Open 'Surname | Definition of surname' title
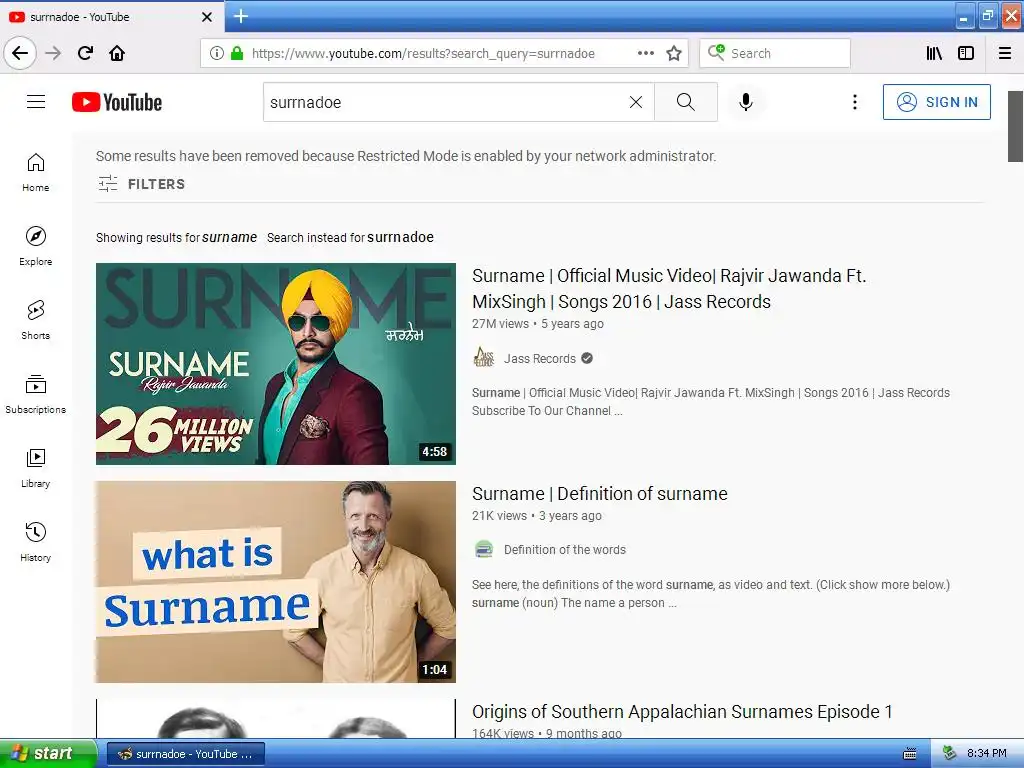 point(600,494)
